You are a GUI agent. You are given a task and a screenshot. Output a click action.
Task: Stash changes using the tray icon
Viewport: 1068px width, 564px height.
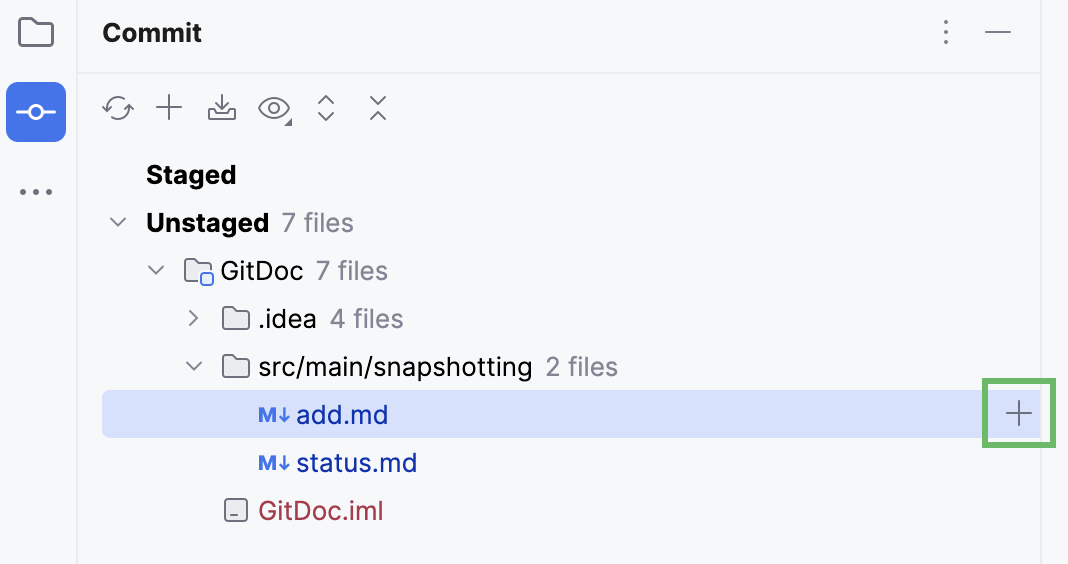click(222, 108)
